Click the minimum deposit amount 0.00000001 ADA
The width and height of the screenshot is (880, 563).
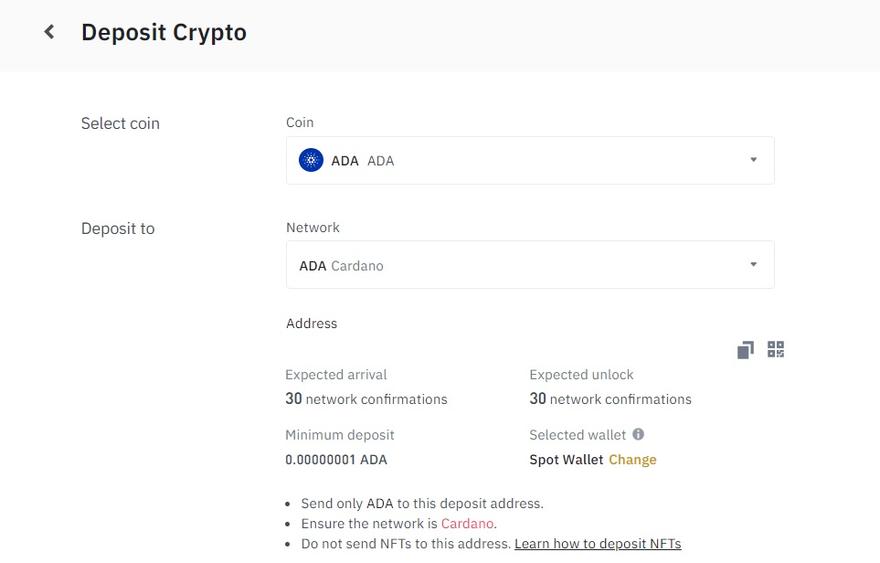(336, 460)
